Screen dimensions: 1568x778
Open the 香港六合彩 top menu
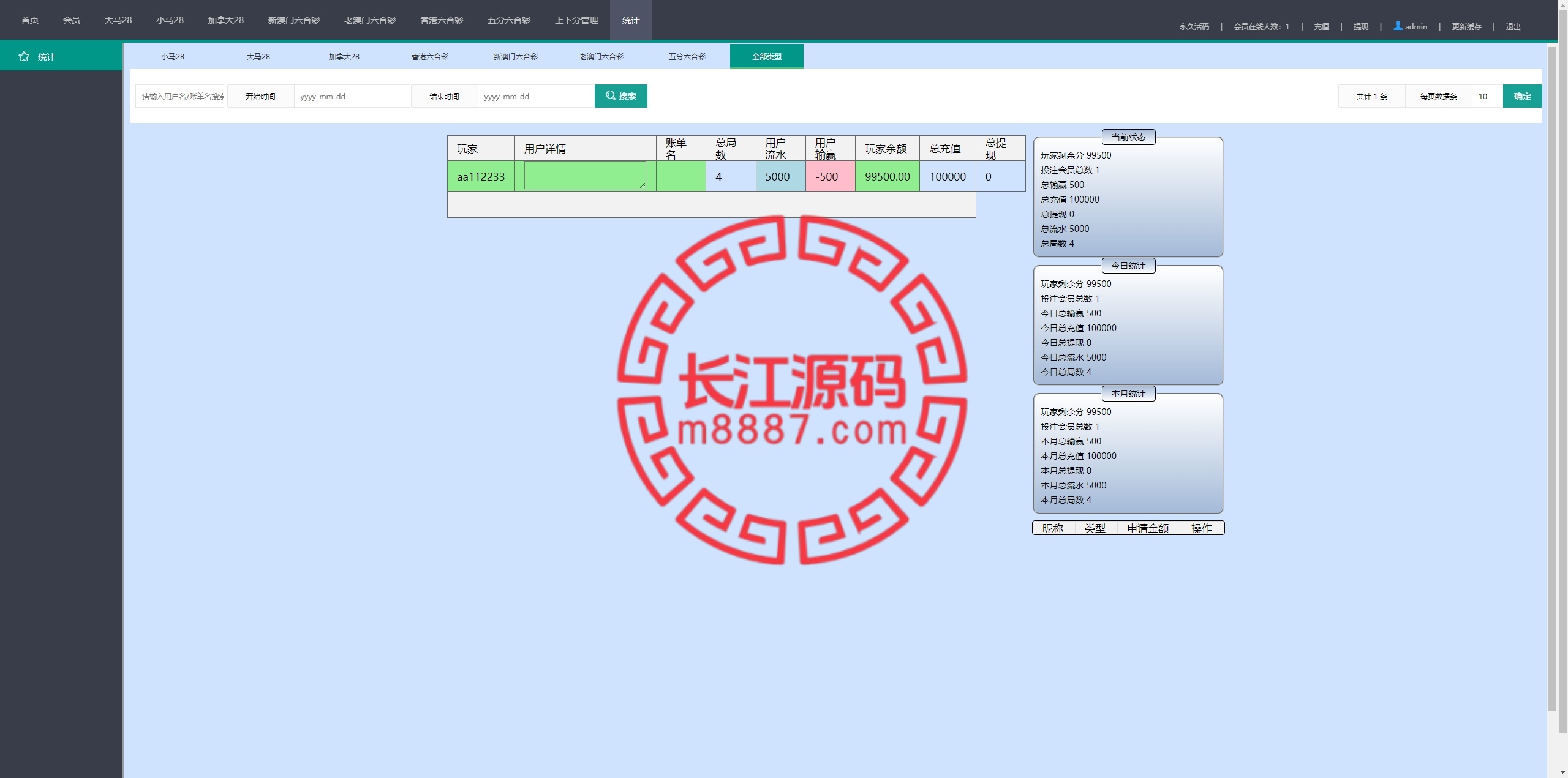(x=442, y=20)
